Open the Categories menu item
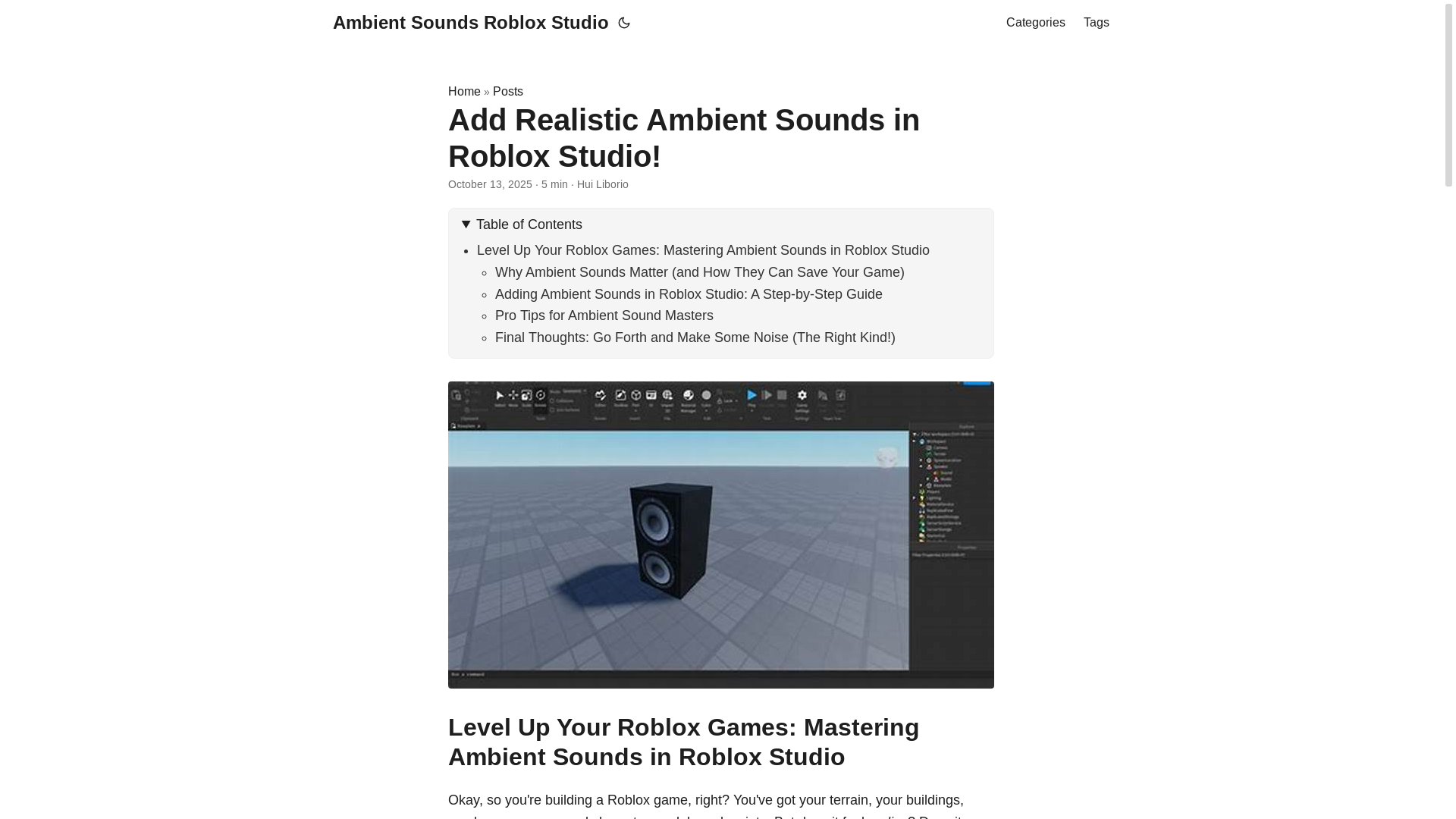 pos(1035,23)
